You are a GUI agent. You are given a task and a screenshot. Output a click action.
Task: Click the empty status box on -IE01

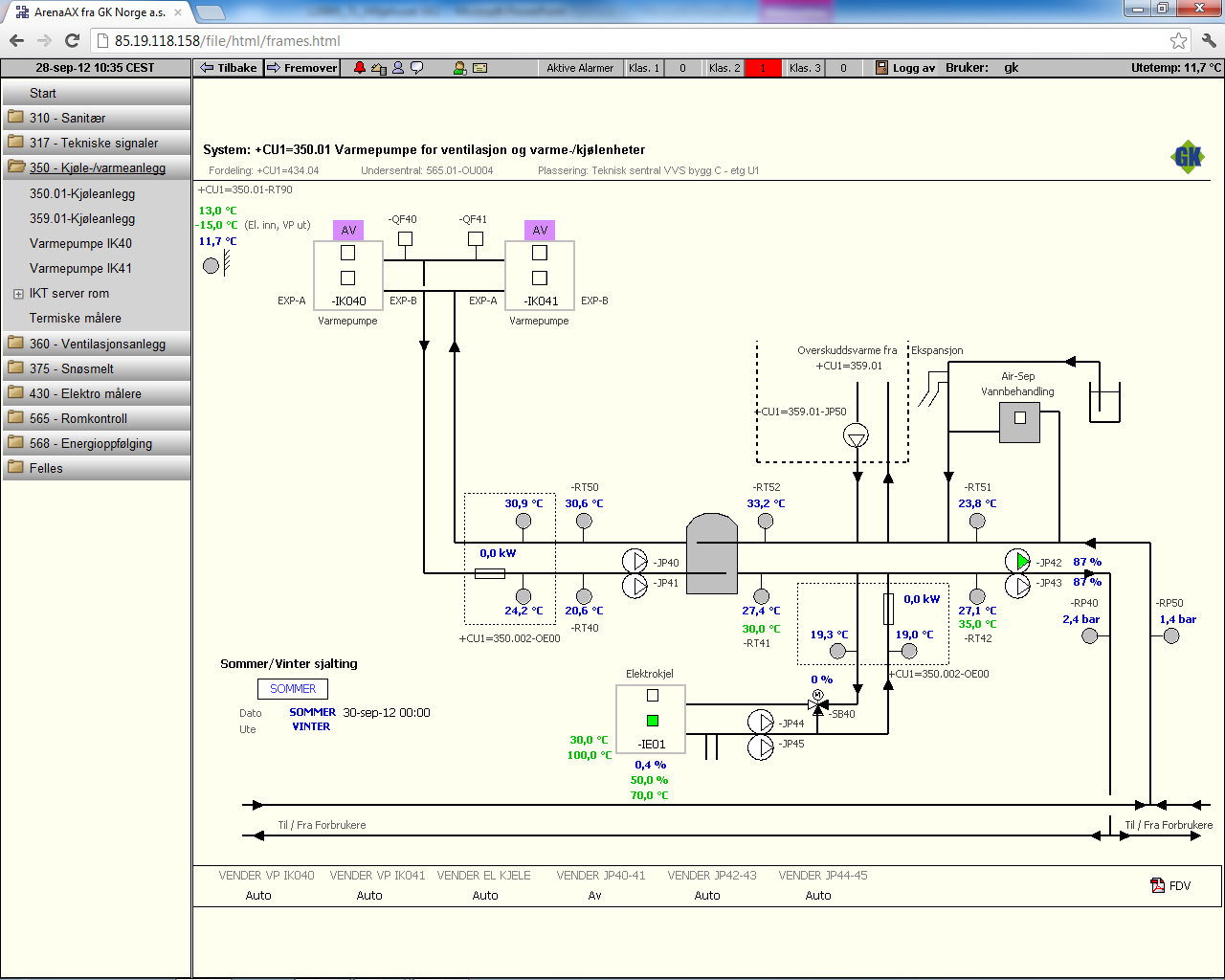(653, 696)
